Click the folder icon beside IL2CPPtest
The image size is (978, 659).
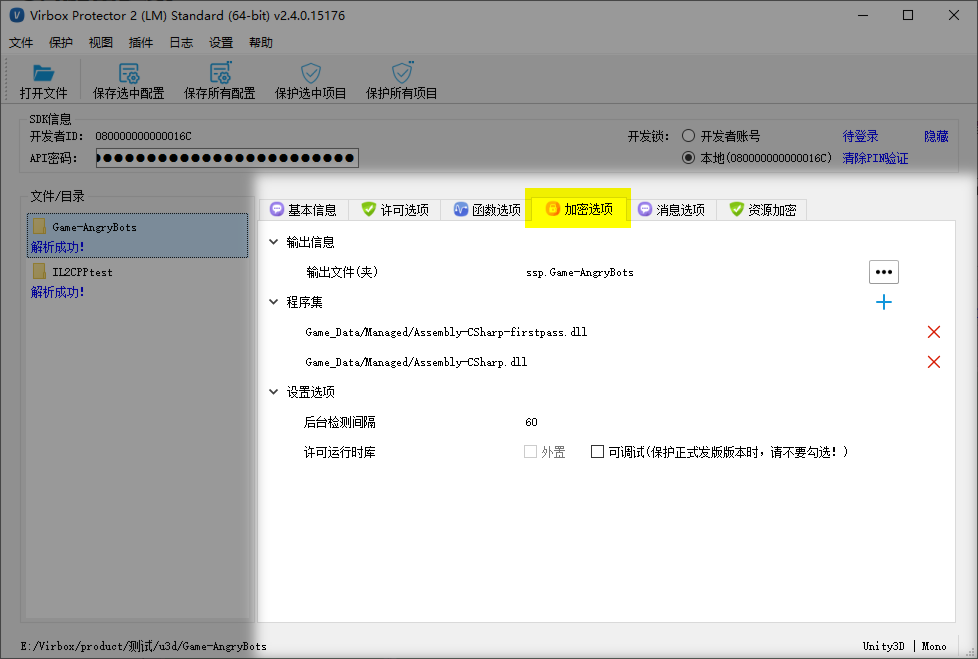click(x=39, y=271)
